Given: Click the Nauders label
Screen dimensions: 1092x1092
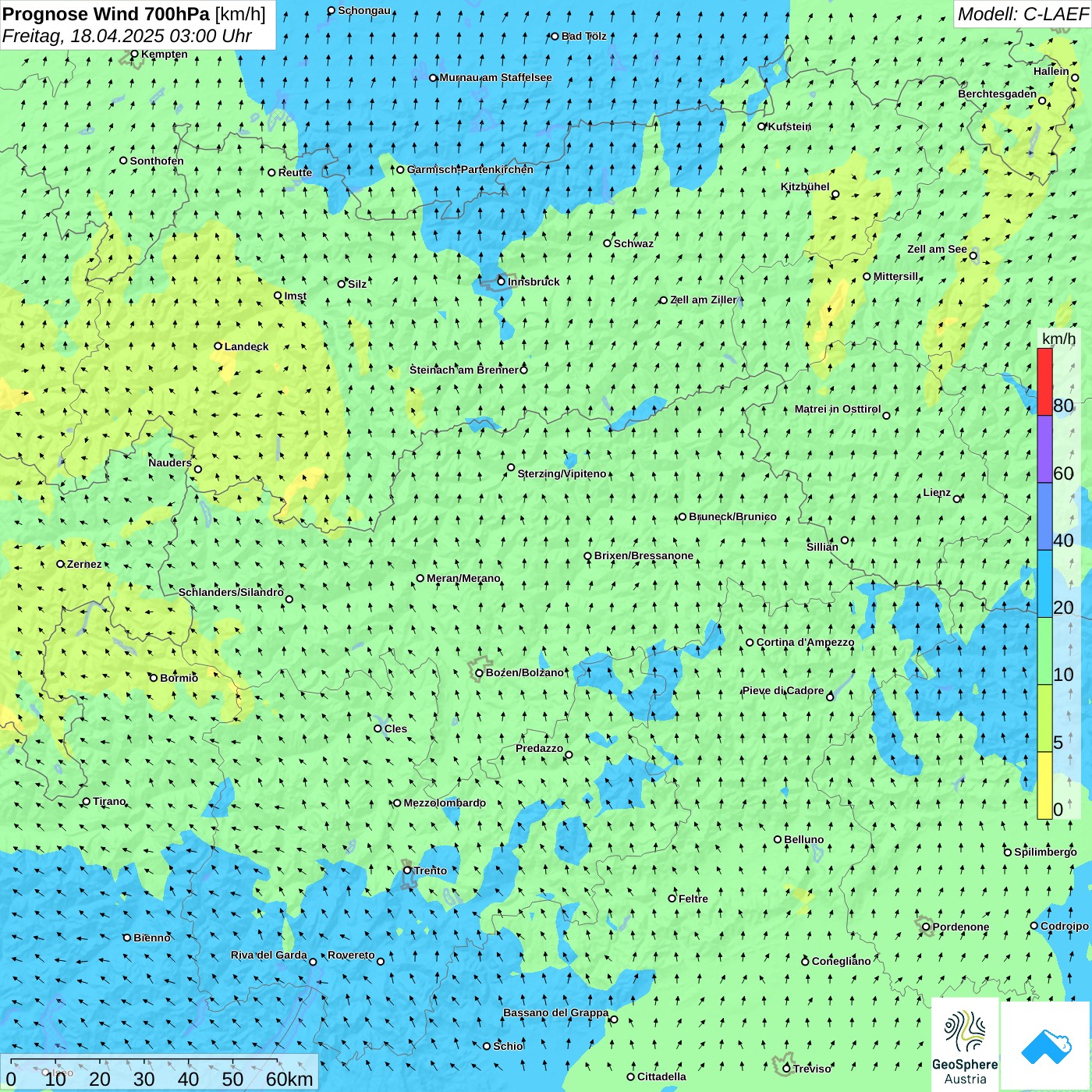Looking at the screenshot, I should tap(170, 463).
